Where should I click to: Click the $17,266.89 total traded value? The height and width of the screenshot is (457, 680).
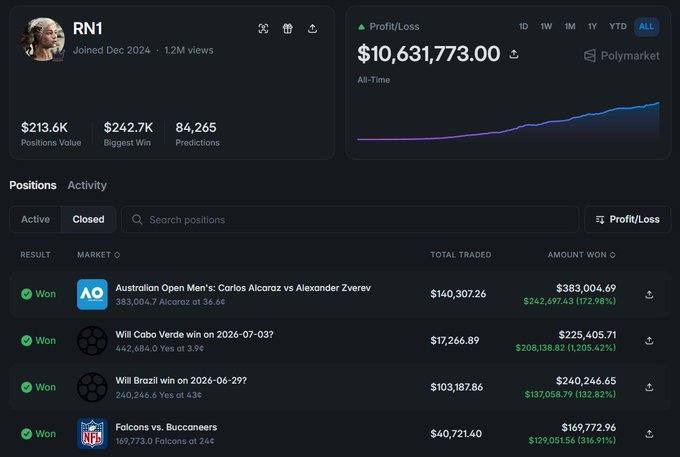[454, 341]
